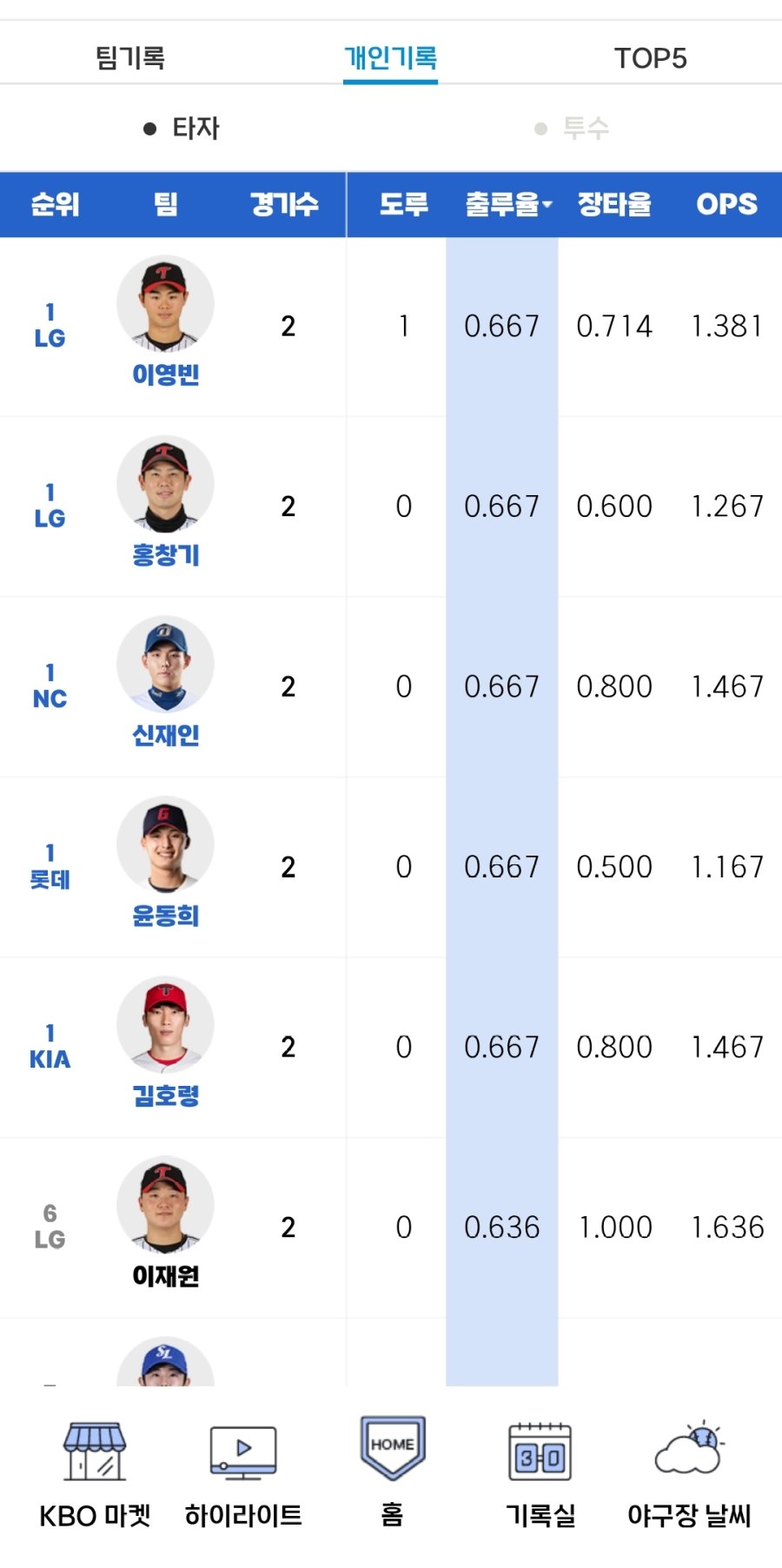Open 윤동희 player name link
The height and width of the screenshot is (1568, 782).
tap(165, 916)
